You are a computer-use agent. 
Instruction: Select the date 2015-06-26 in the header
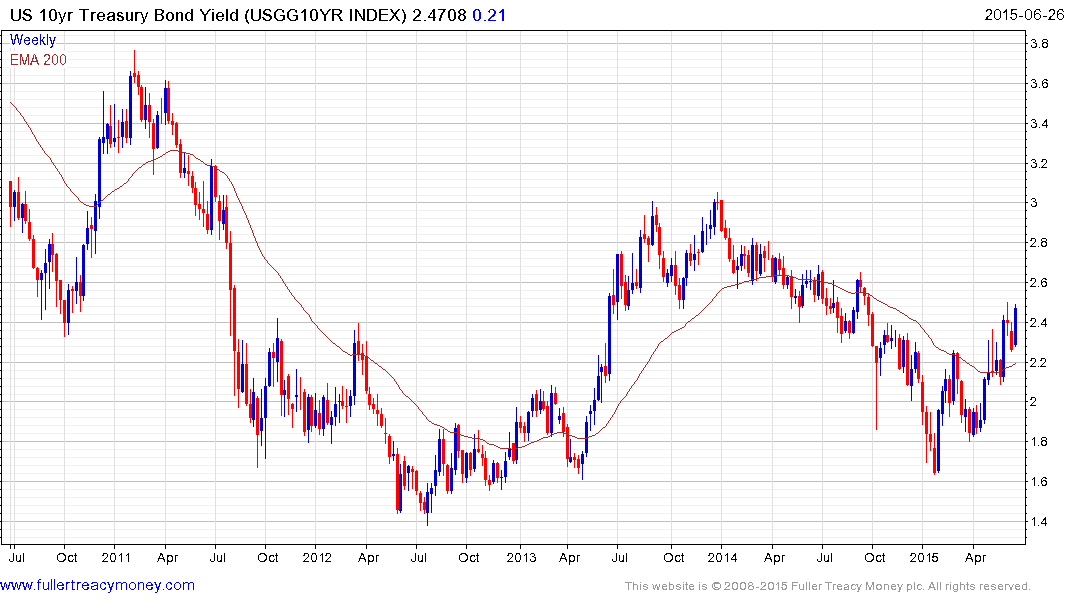coord(1024,15)
